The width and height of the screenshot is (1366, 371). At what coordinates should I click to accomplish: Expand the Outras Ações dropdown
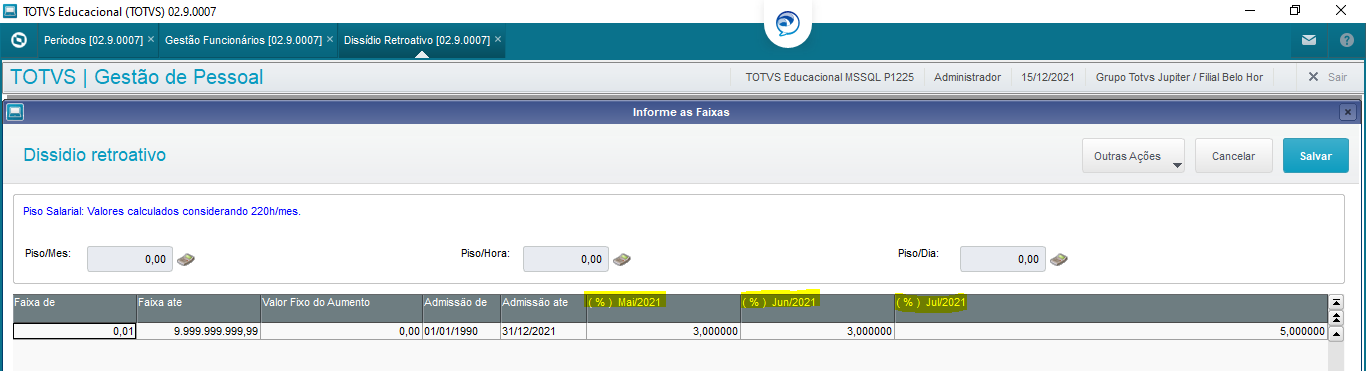click(1133, 156)
